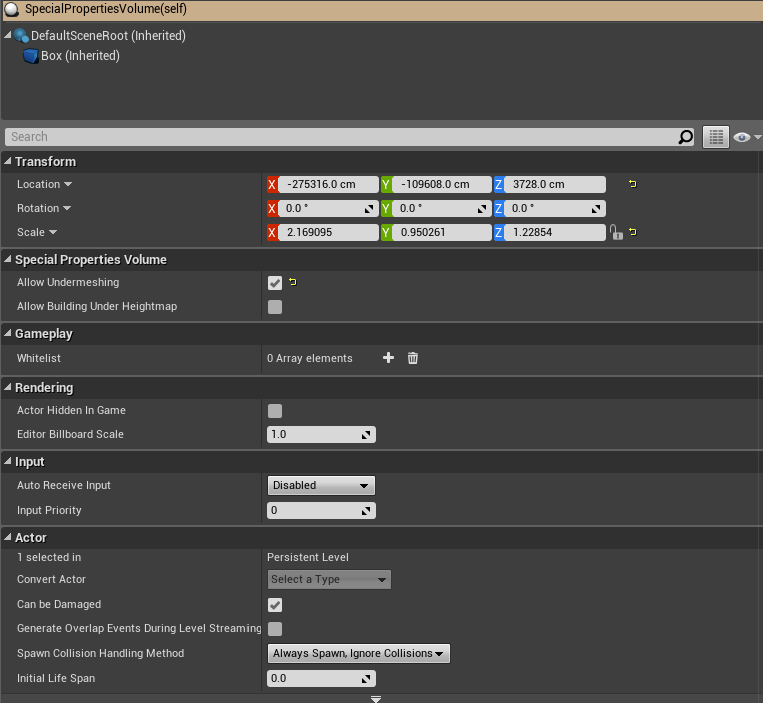763x703 pixels.
Task: Reset Allow Undermeshing to default
Action: pyautogui.click(x=292, y=283)
